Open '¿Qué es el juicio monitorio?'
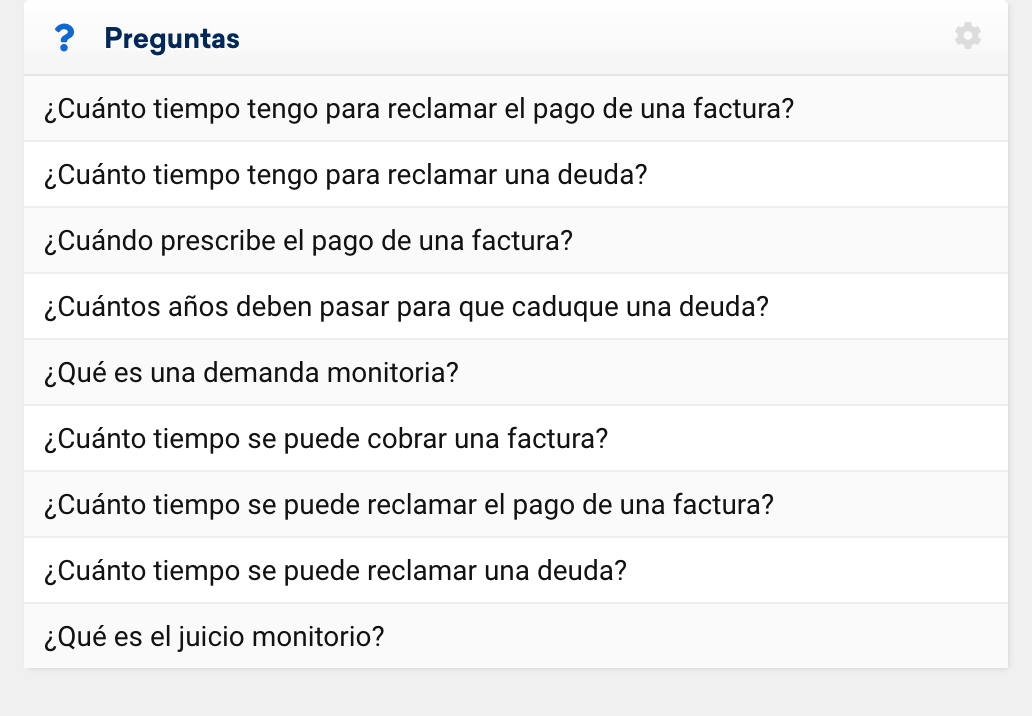The image size is (1032, 716). click(214, 636)
